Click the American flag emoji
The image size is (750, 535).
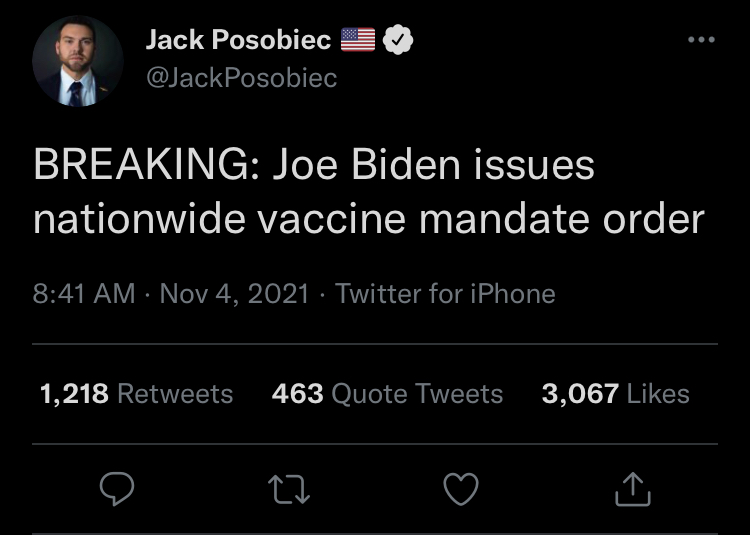(x=358, y=40)
